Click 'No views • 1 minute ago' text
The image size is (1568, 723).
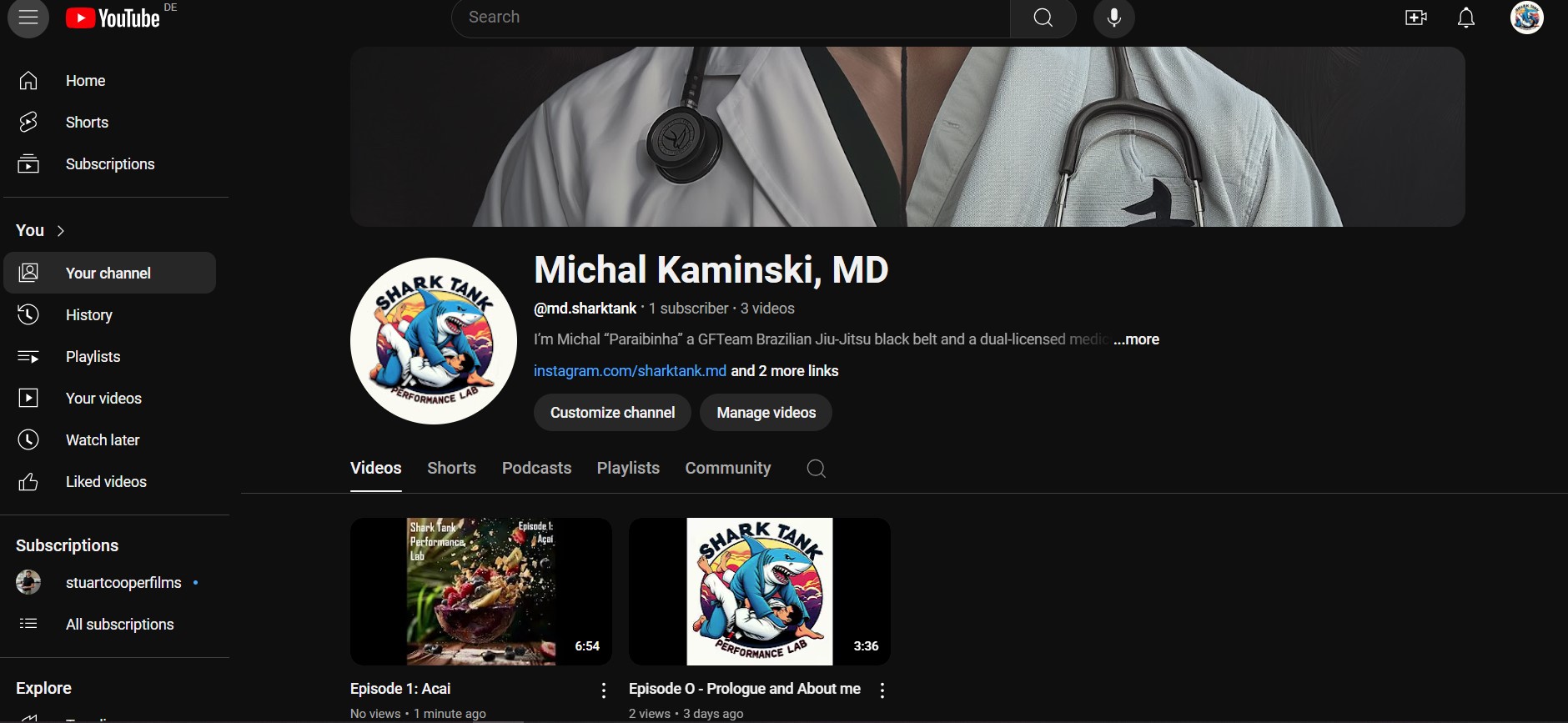(418, 714)
